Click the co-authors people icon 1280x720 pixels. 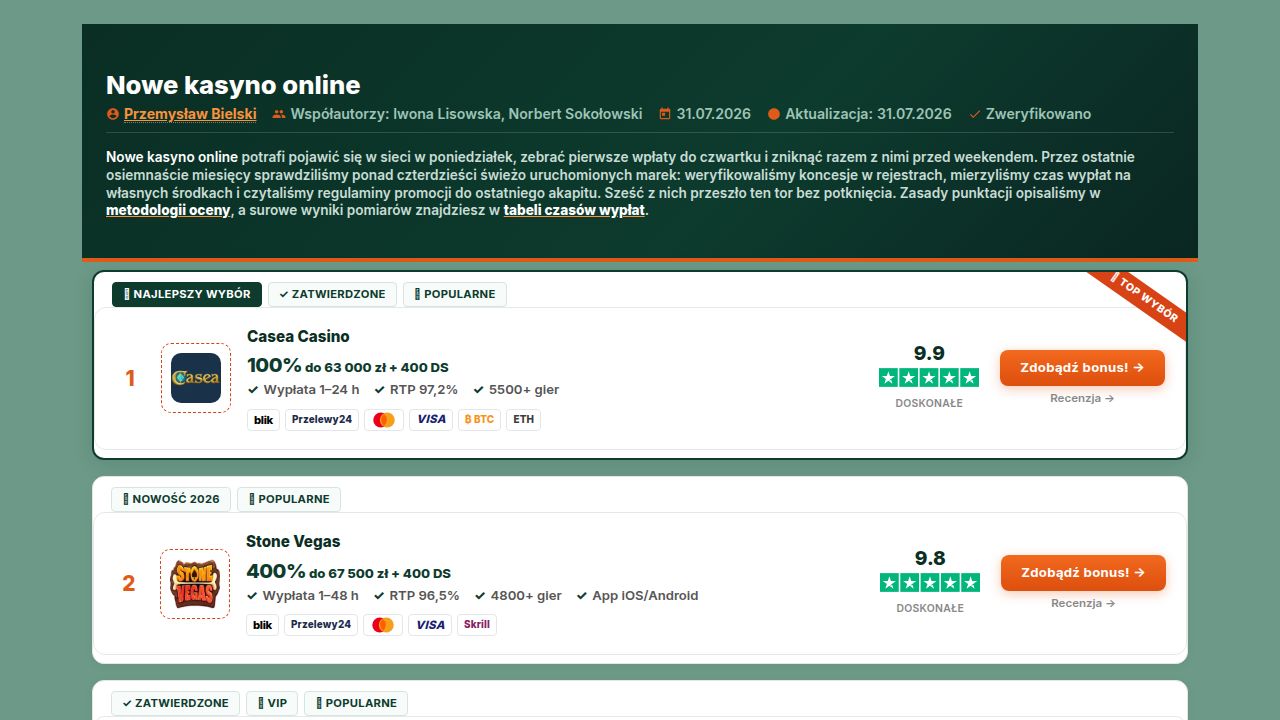tap(279, 114)
